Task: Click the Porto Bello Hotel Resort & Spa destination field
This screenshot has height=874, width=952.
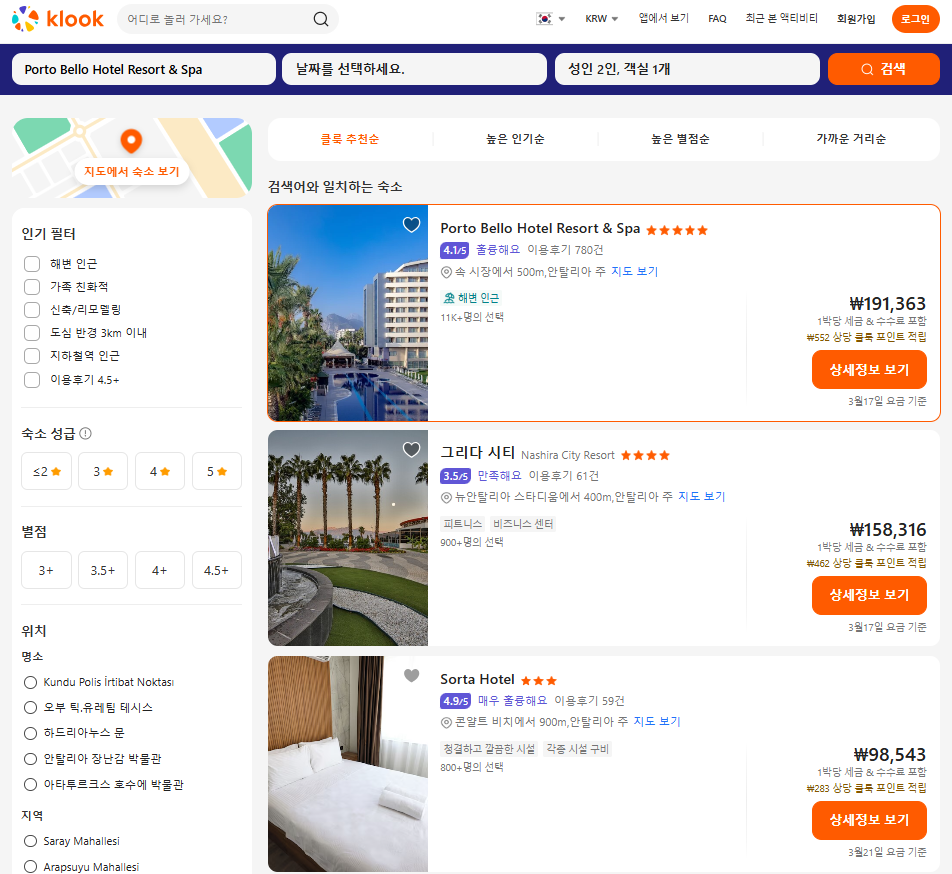Action: pos(144,69)
